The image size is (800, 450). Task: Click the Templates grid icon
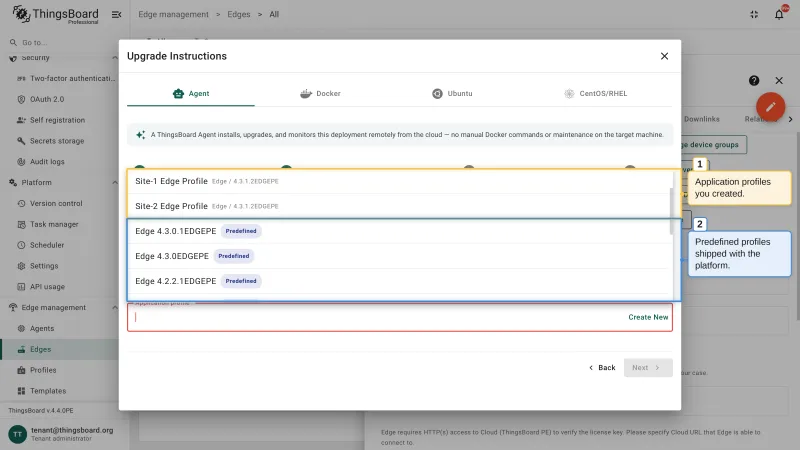pos(21,391)
